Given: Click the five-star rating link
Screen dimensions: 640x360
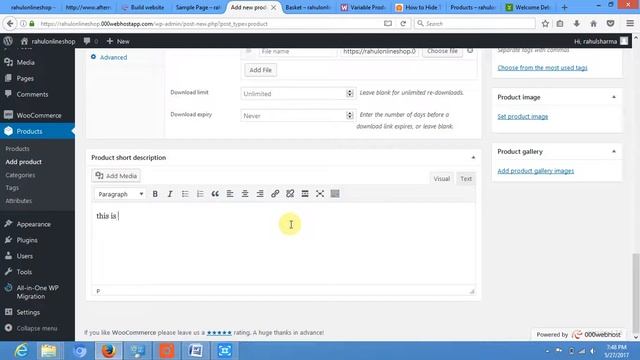Looking at the screenshot, I should click(219, 333).
